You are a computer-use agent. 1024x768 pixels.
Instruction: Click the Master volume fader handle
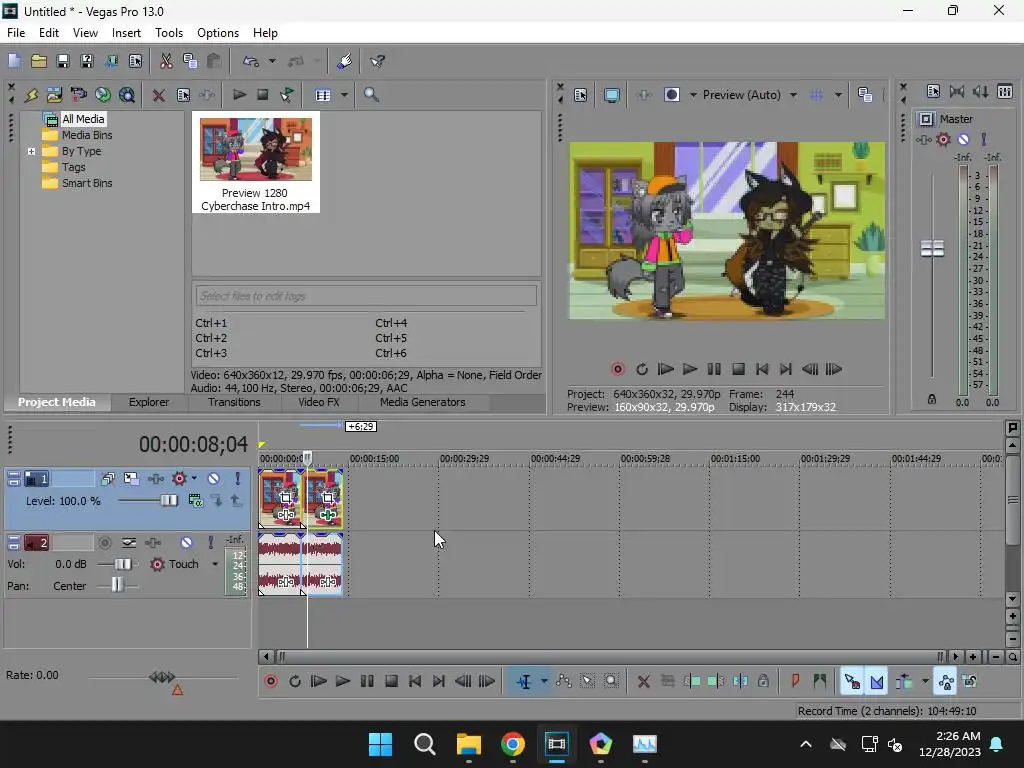(932, 248)
